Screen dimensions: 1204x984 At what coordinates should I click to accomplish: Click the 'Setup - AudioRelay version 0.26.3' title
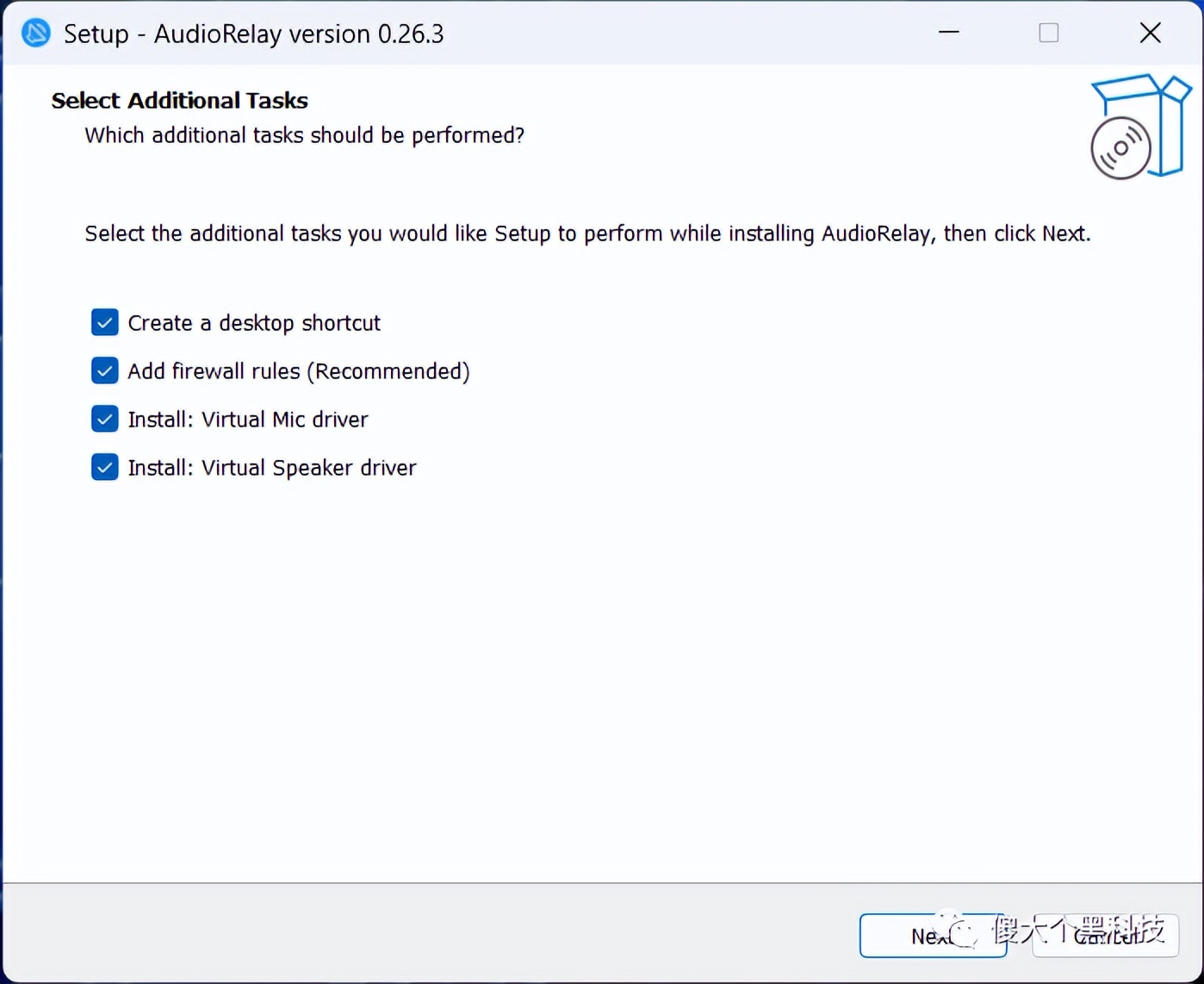(254, 34)
